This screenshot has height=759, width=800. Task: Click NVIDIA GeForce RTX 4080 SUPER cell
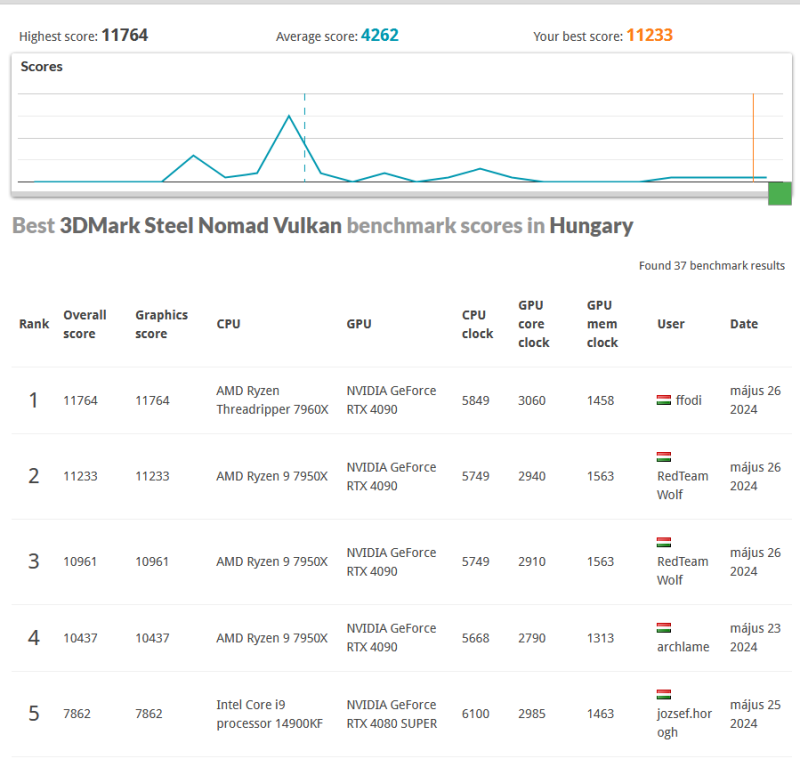click(392, 714)
